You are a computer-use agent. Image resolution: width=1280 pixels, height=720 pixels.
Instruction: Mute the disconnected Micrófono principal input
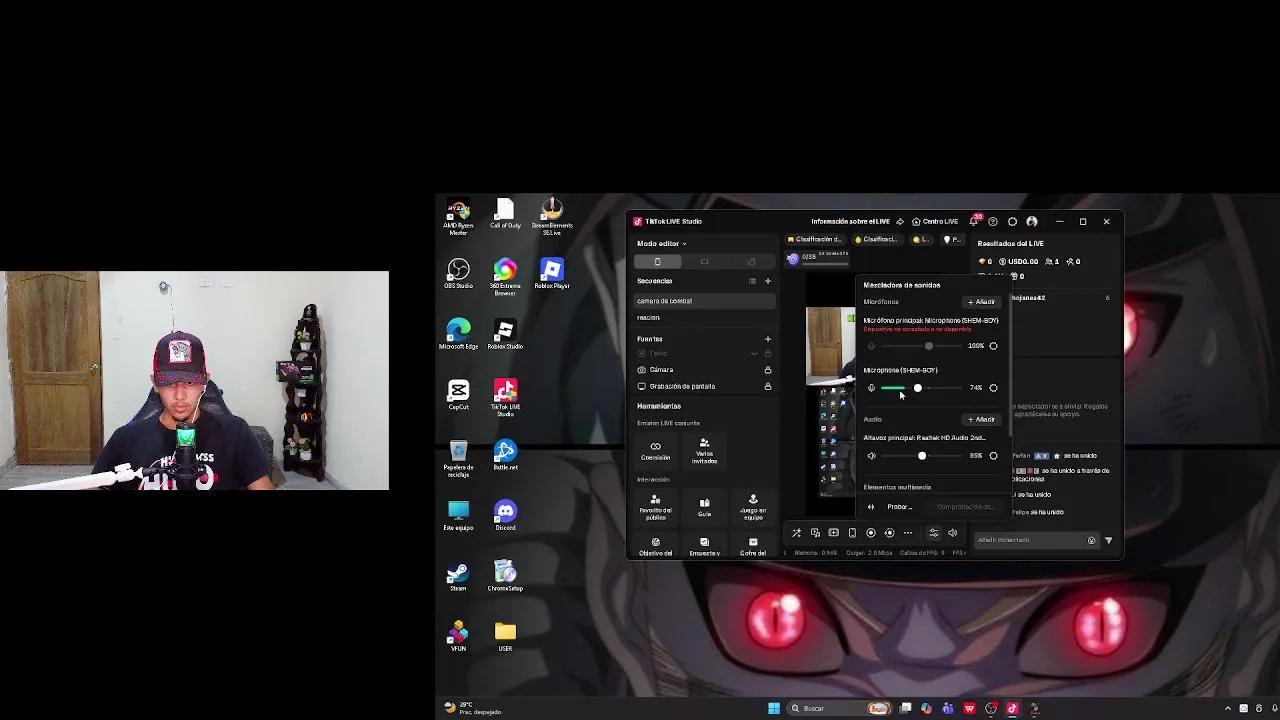point(871,346)
